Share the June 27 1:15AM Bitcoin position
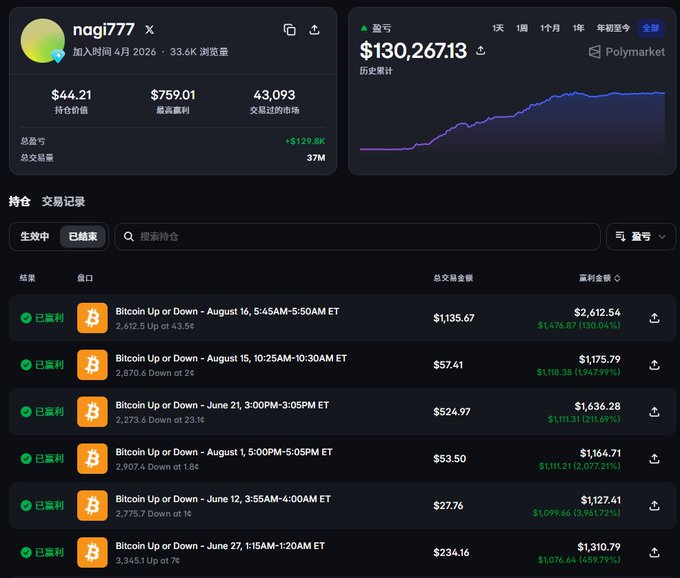This screenshot has height=578, width=680. click(654, 552)
